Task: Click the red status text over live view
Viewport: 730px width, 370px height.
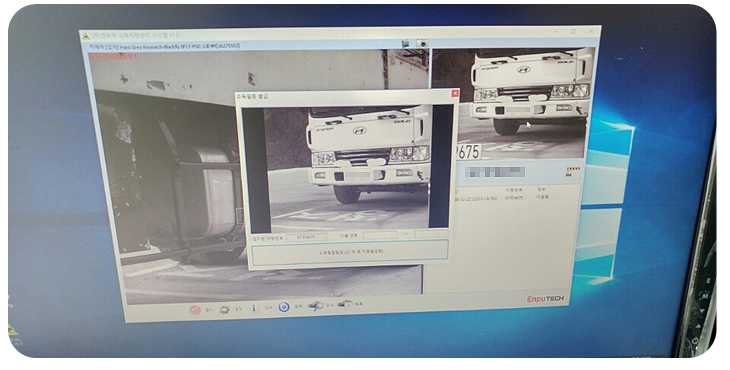Action: 113,57
